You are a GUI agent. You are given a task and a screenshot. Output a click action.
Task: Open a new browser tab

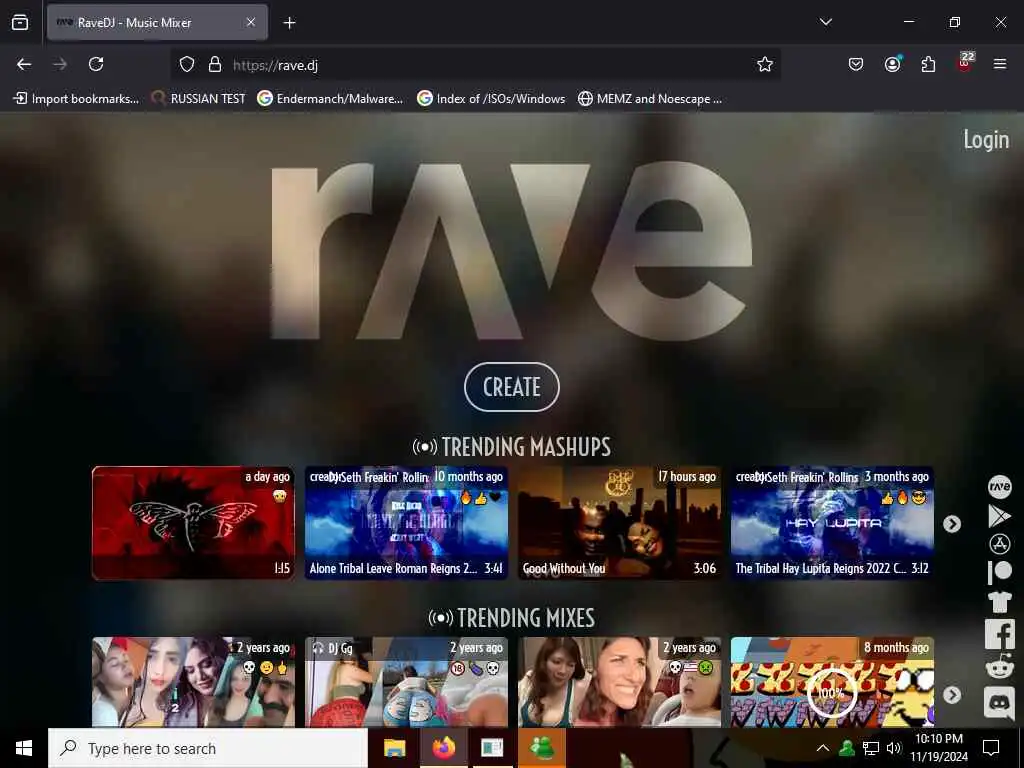pos(289,23)
